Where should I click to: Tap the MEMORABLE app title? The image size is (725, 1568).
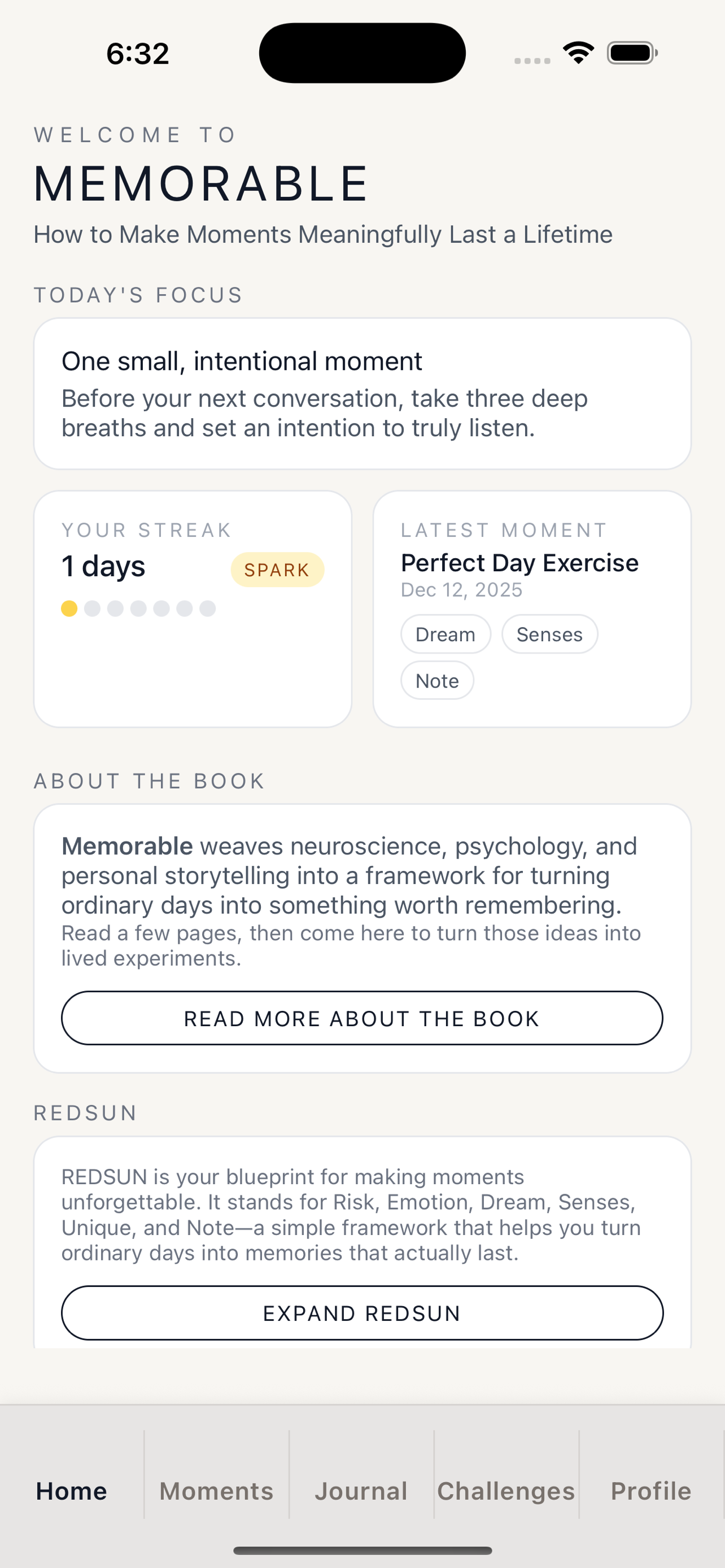(202, 184)
